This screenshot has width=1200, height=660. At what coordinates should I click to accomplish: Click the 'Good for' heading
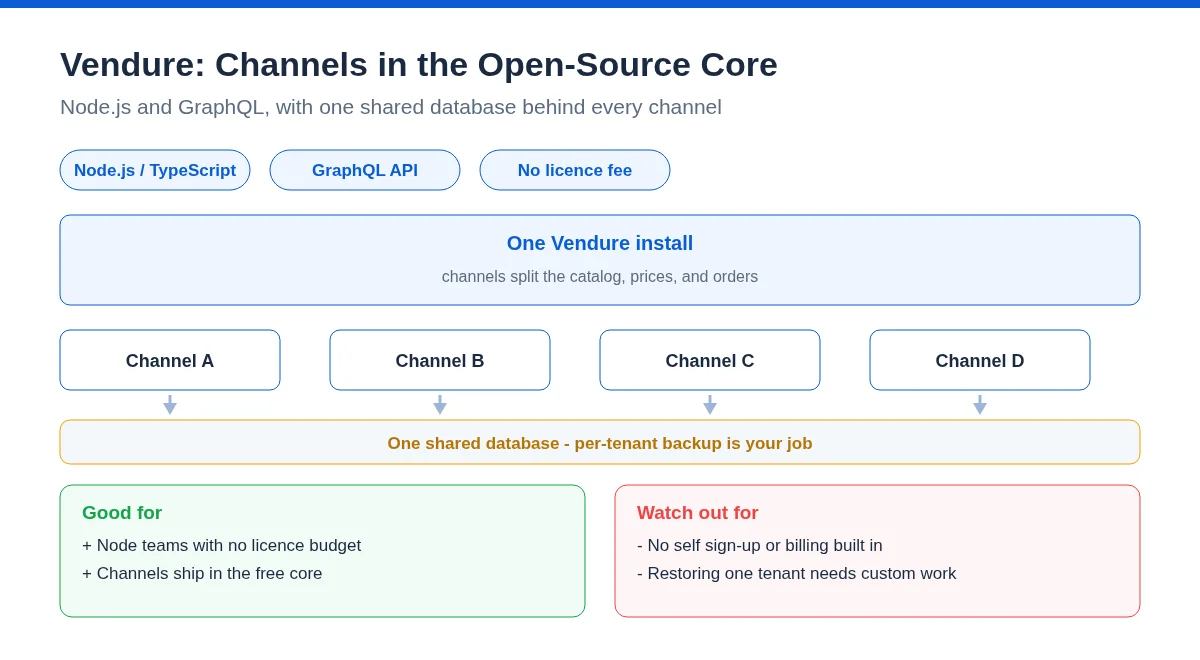(x=122, y=513)
